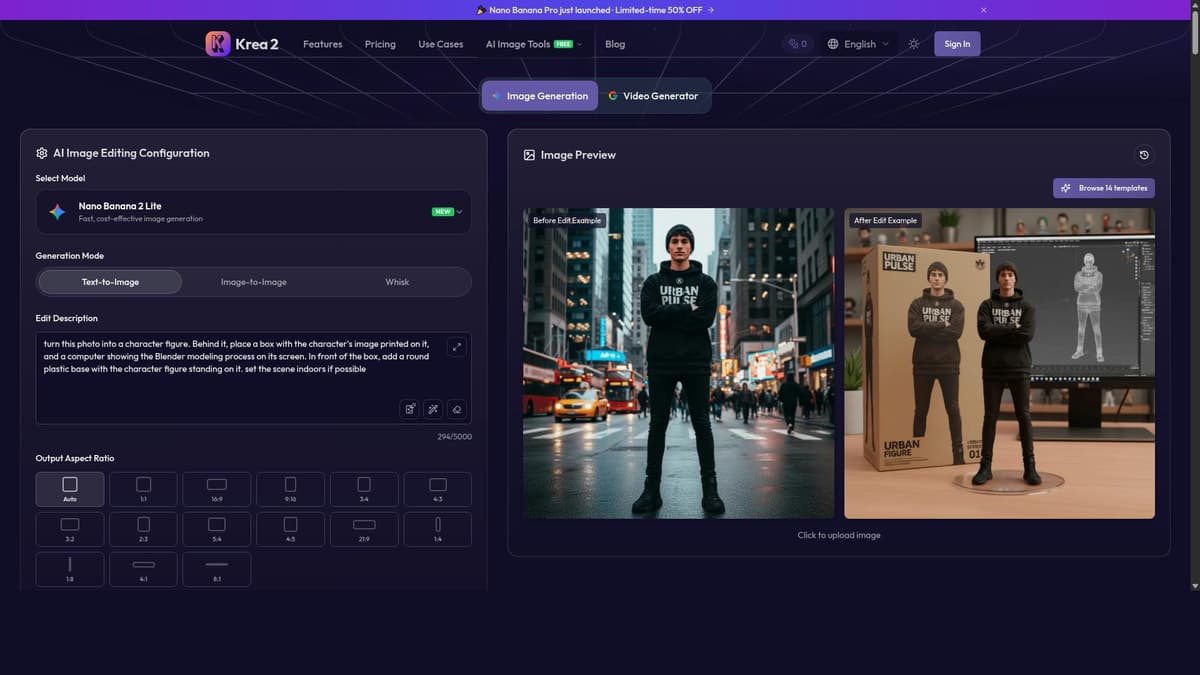Open the history icon in Image Preview
Viewport: 1200px width, 675px height.
coord(1144,155)
